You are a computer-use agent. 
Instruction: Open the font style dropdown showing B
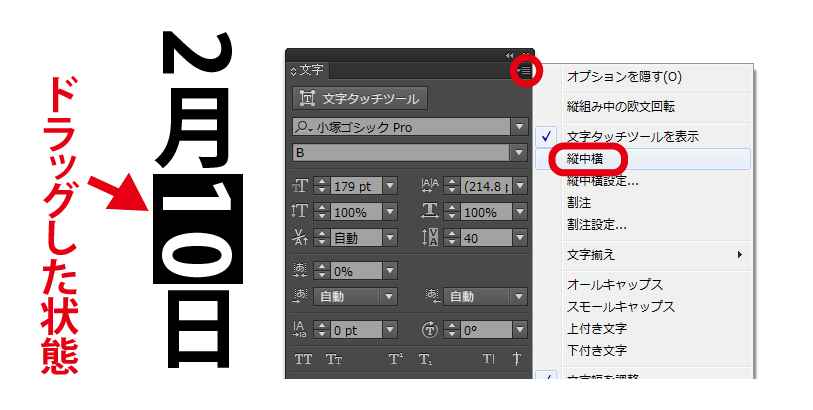click(520, 153)
